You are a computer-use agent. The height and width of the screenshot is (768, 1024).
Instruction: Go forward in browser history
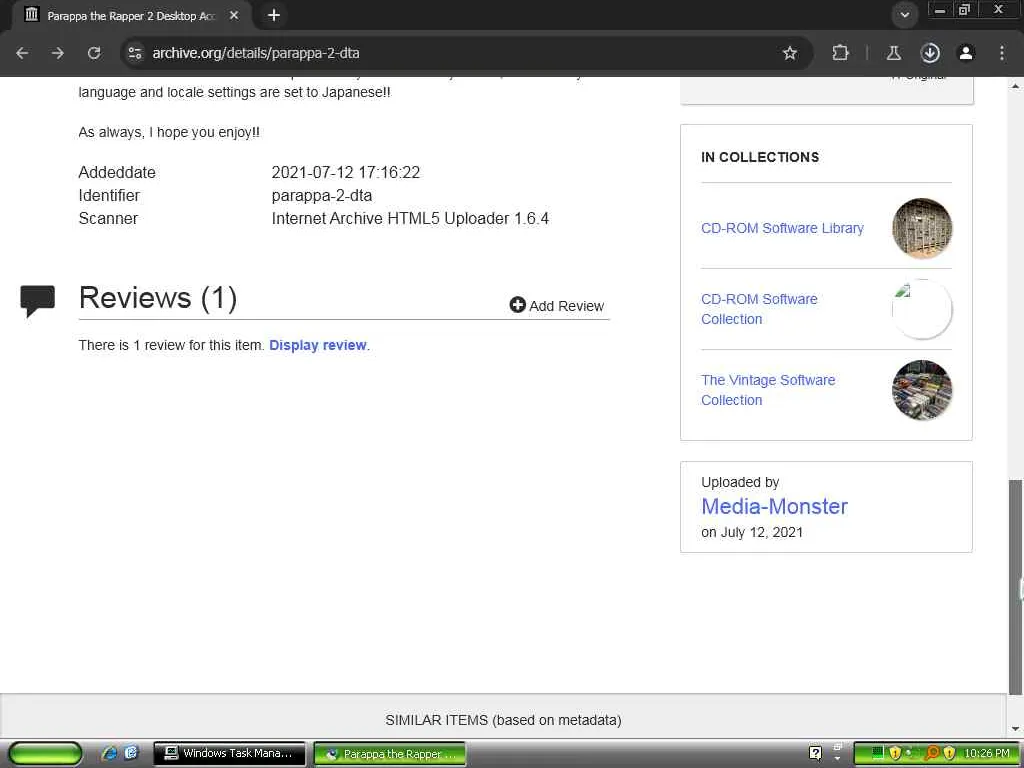(x=58, y=53)
